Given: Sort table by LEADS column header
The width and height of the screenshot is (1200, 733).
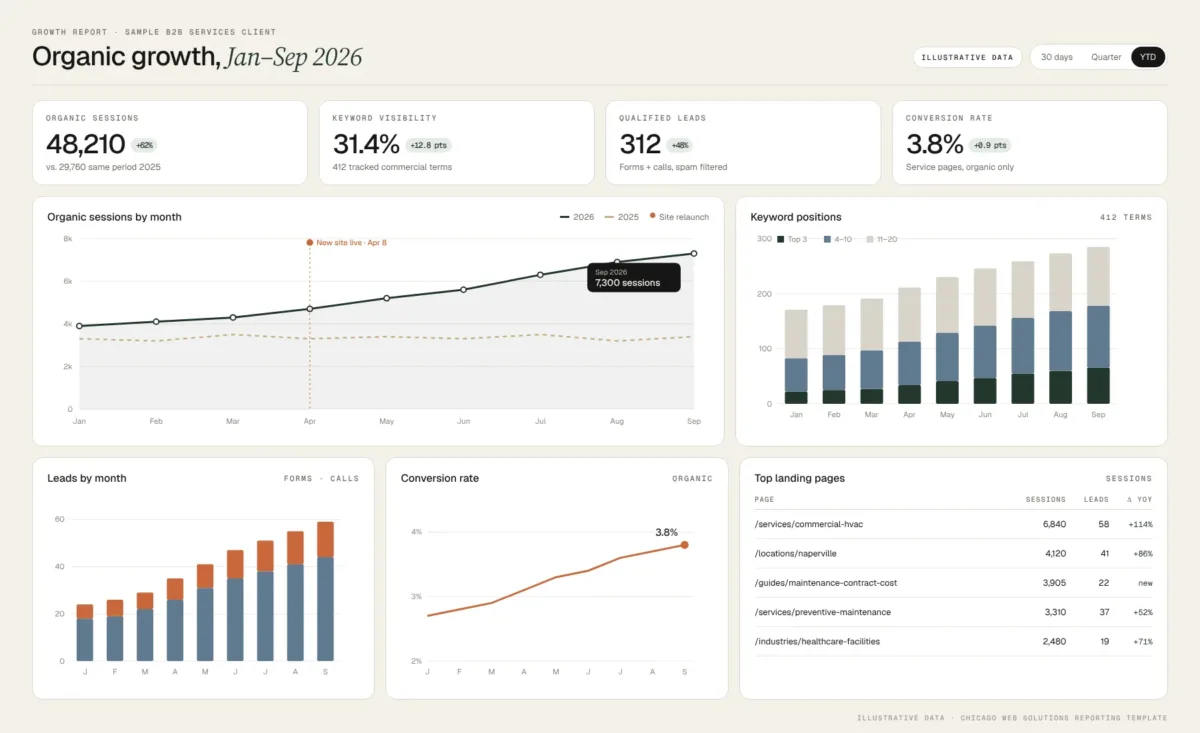Looking at the screenshot, I should [1096, 499].
